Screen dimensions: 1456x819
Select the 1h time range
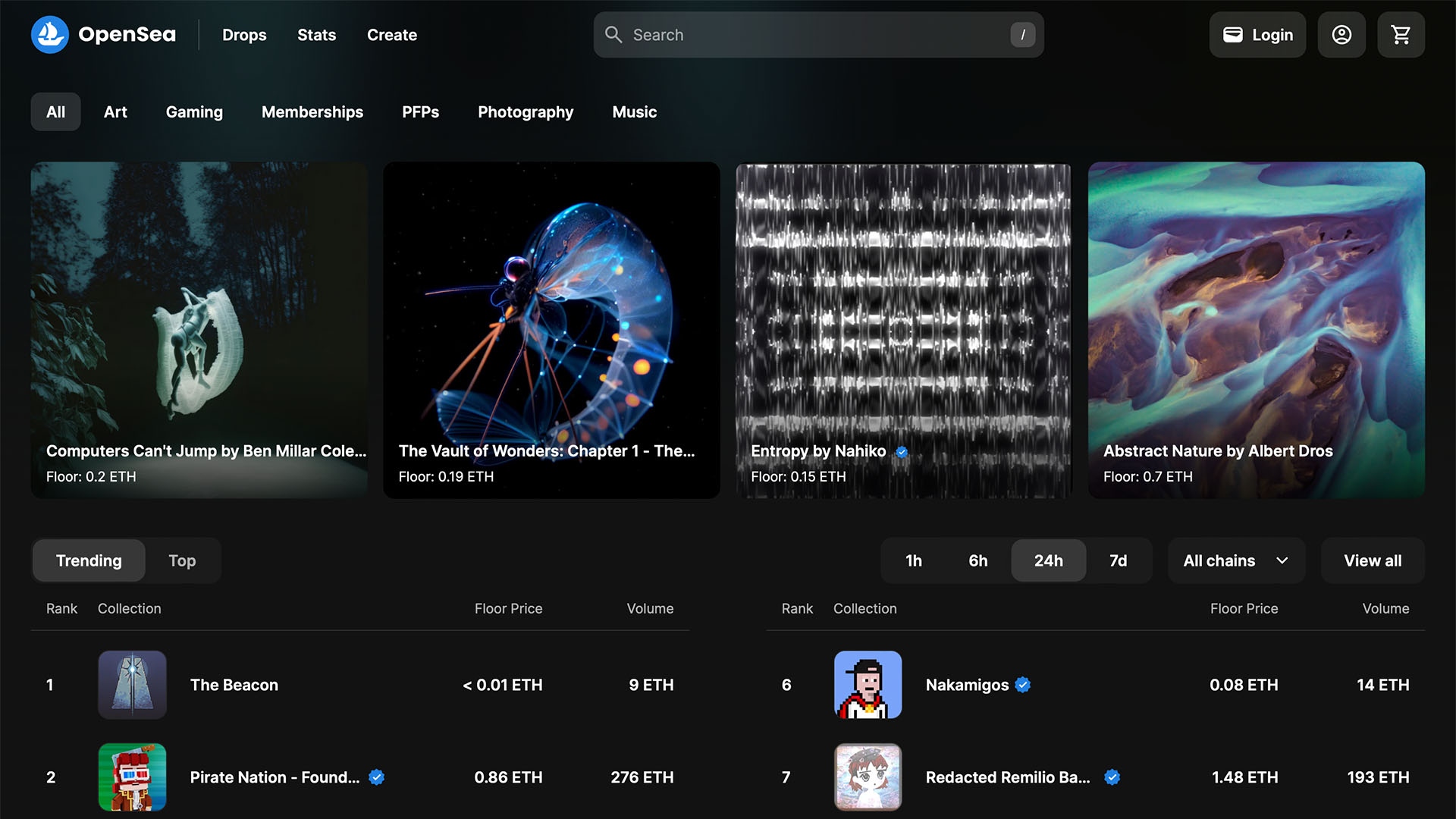tap(914, 560)
